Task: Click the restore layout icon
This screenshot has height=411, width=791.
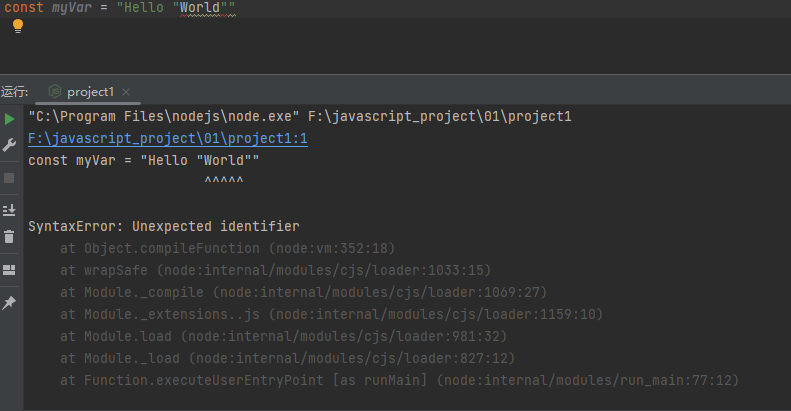Action: [x=9, y=270]
